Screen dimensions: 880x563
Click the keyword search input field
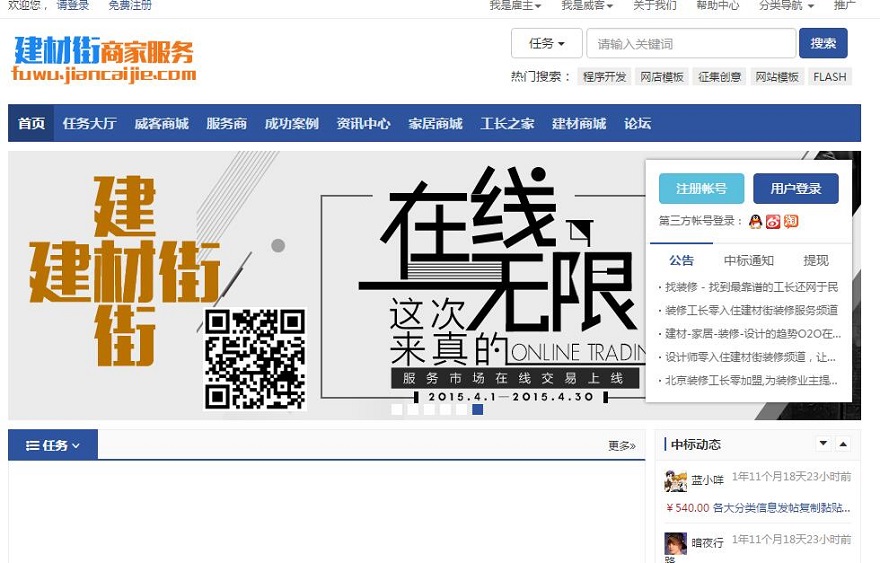(691, 44)
